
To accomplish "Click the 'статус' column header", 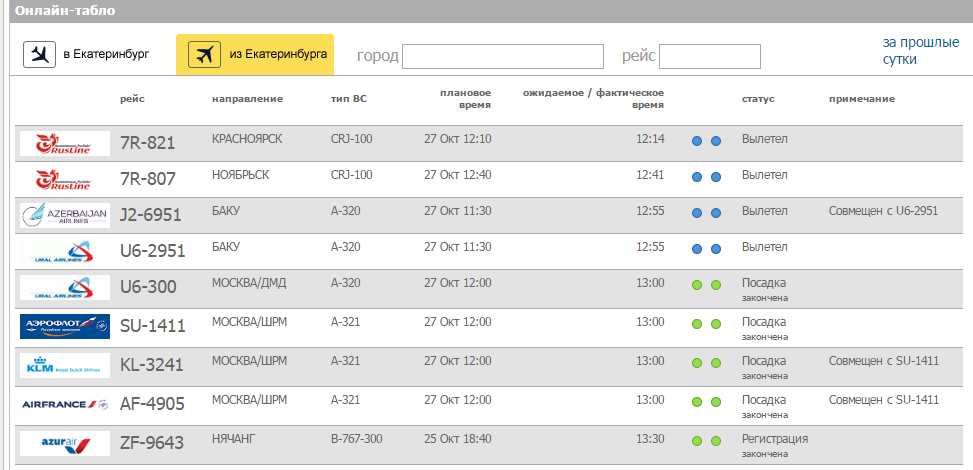I will point(758,99).
